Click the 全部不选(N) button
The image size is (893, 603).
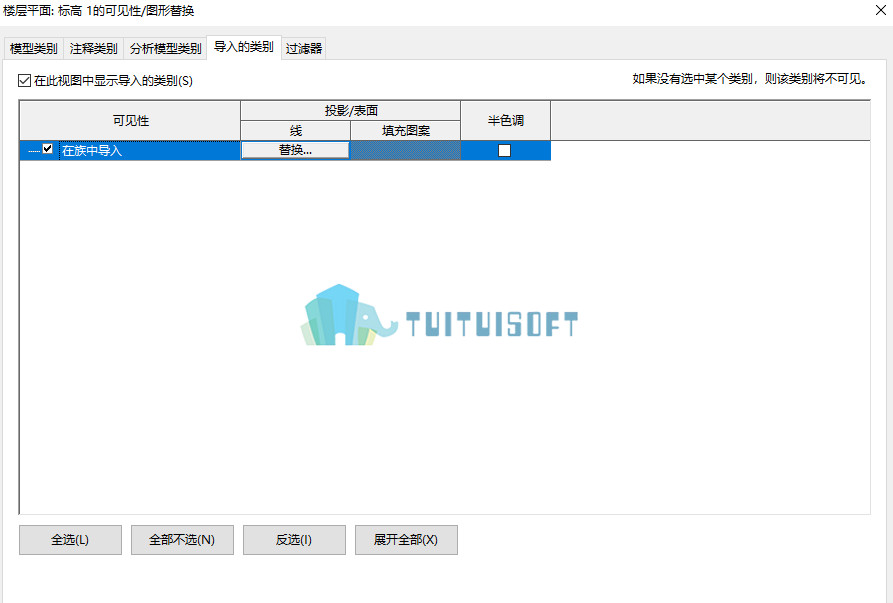(182, 539)
